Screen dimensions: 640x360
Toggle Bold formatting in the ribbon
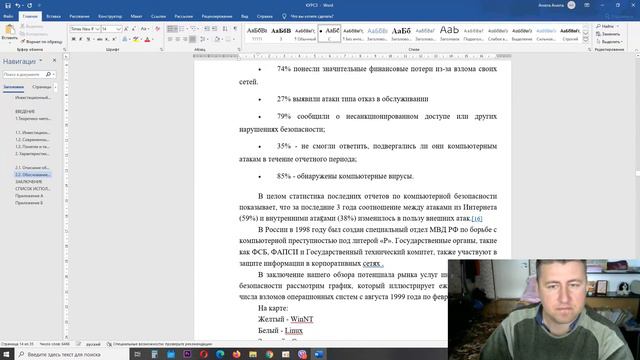click(73, 39)
